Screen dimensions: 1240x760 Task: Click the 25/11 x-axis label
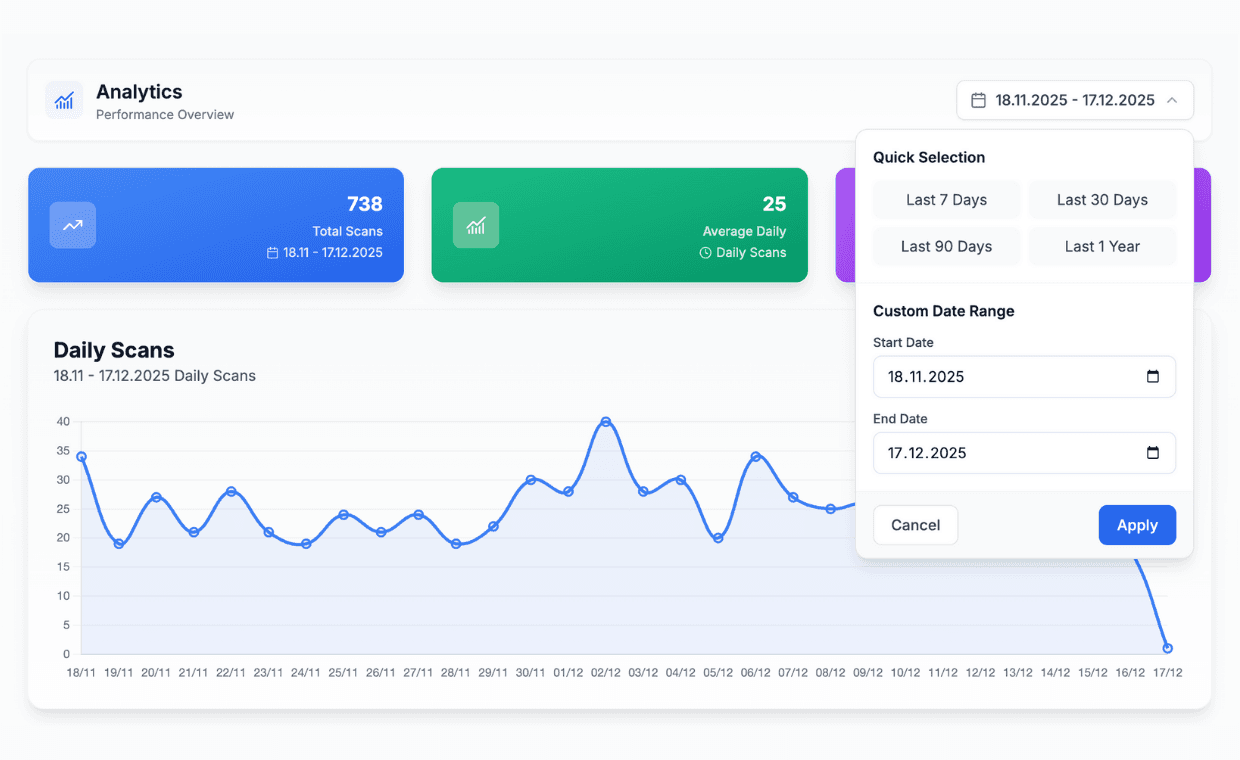click(x=343, y=673)
